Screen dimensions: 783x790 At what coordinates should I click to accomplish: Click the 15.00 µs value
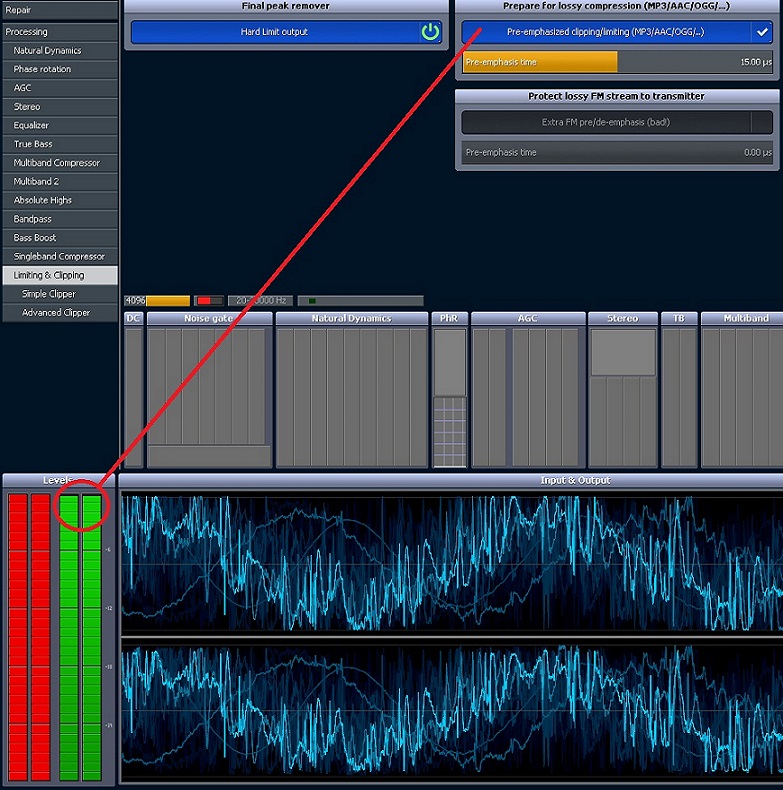[x=755, y=62]
